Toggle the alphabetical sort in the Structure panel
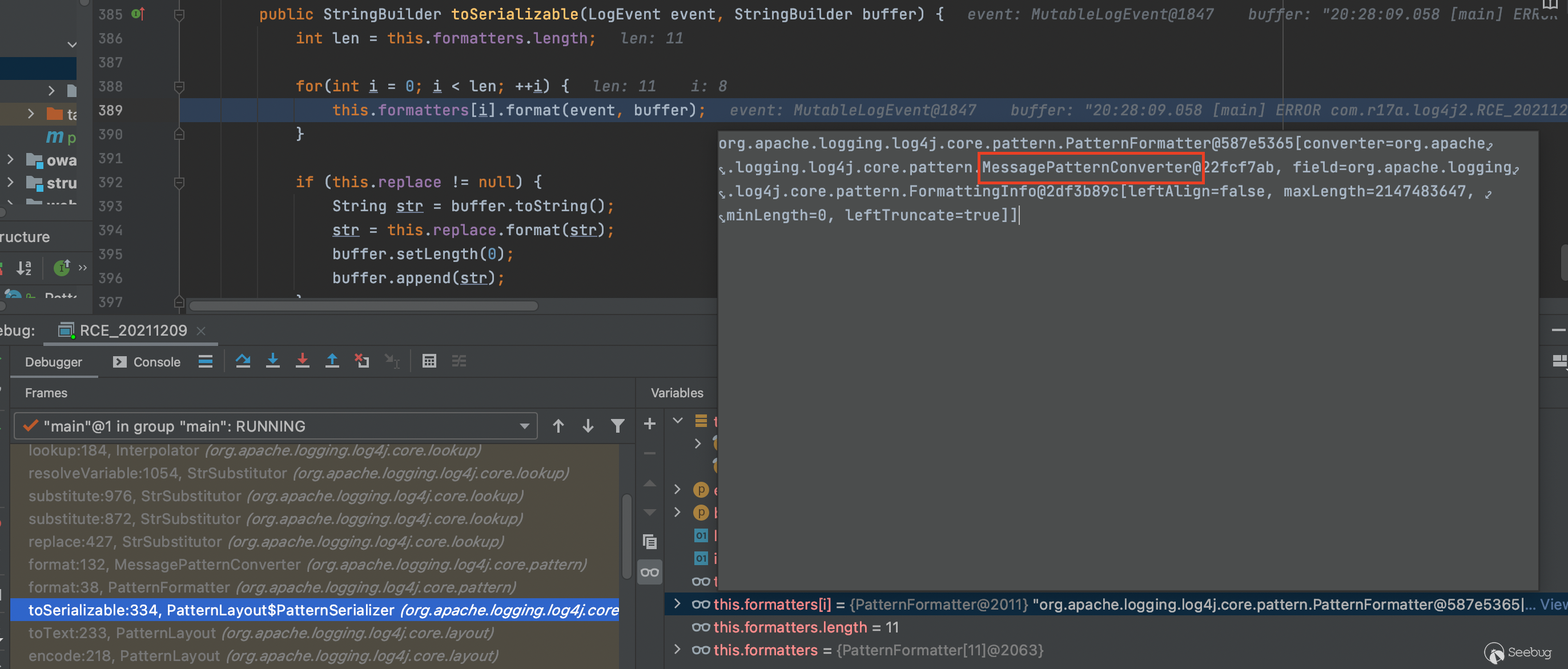The height and width of the screenshot is (669, 1568). click(25, 268)
